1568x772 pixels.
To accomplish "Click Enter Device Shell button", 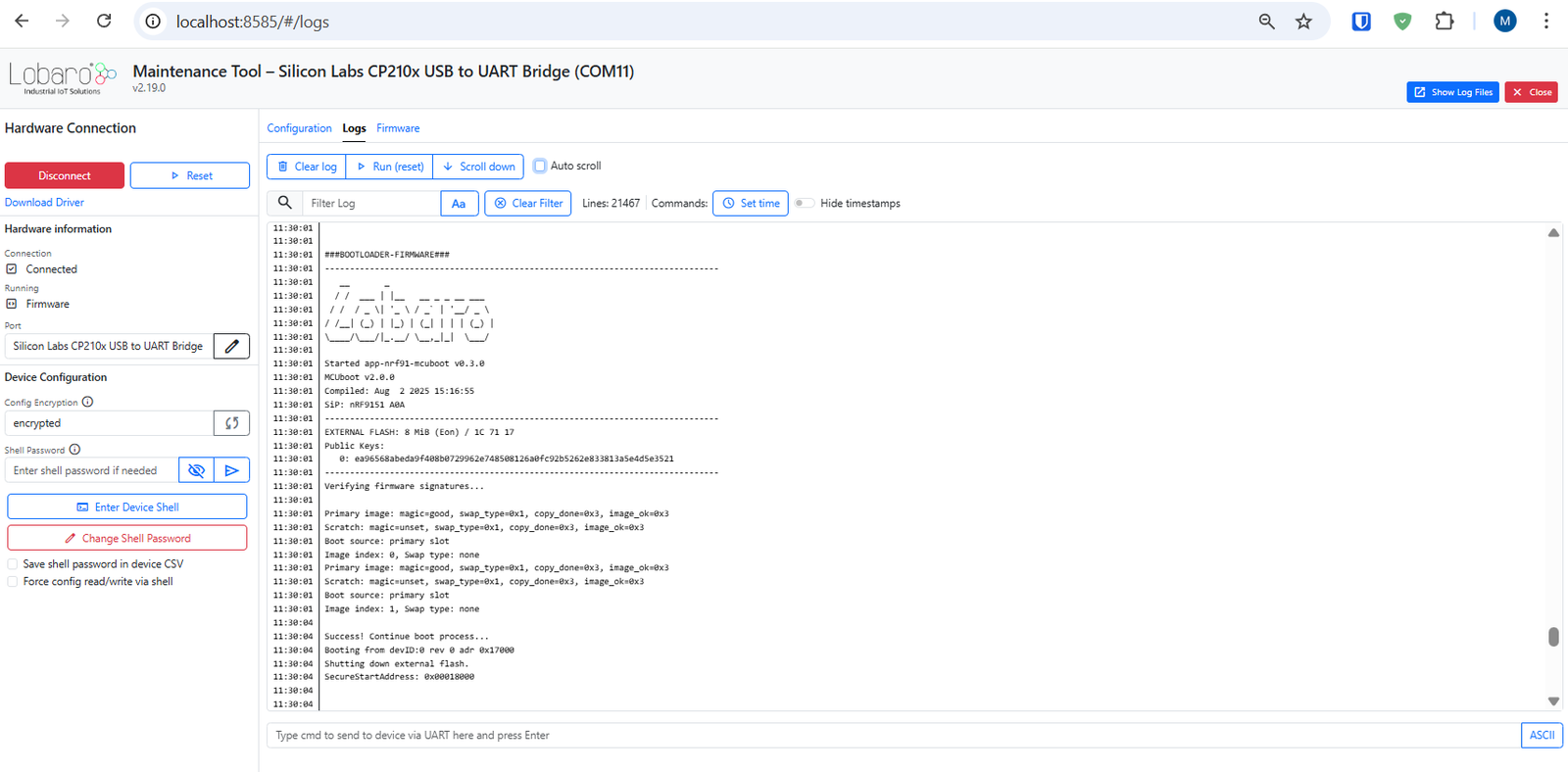I will click(x=127, y=507).
